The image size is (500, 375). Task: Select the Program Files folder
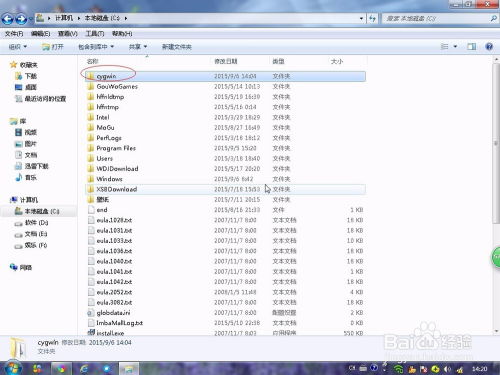pyautogui.click(x=116, y=148)
